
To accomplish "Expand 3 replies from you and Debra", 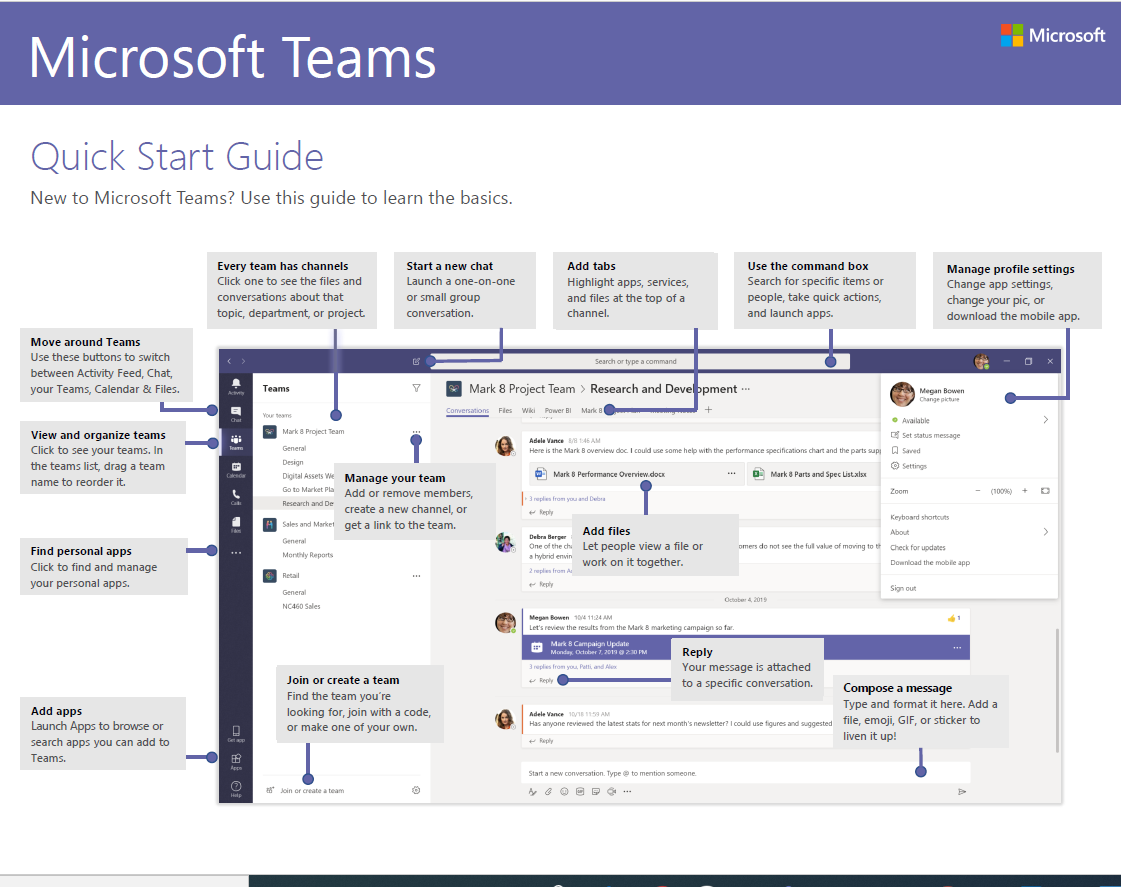I will click(567, 498).
